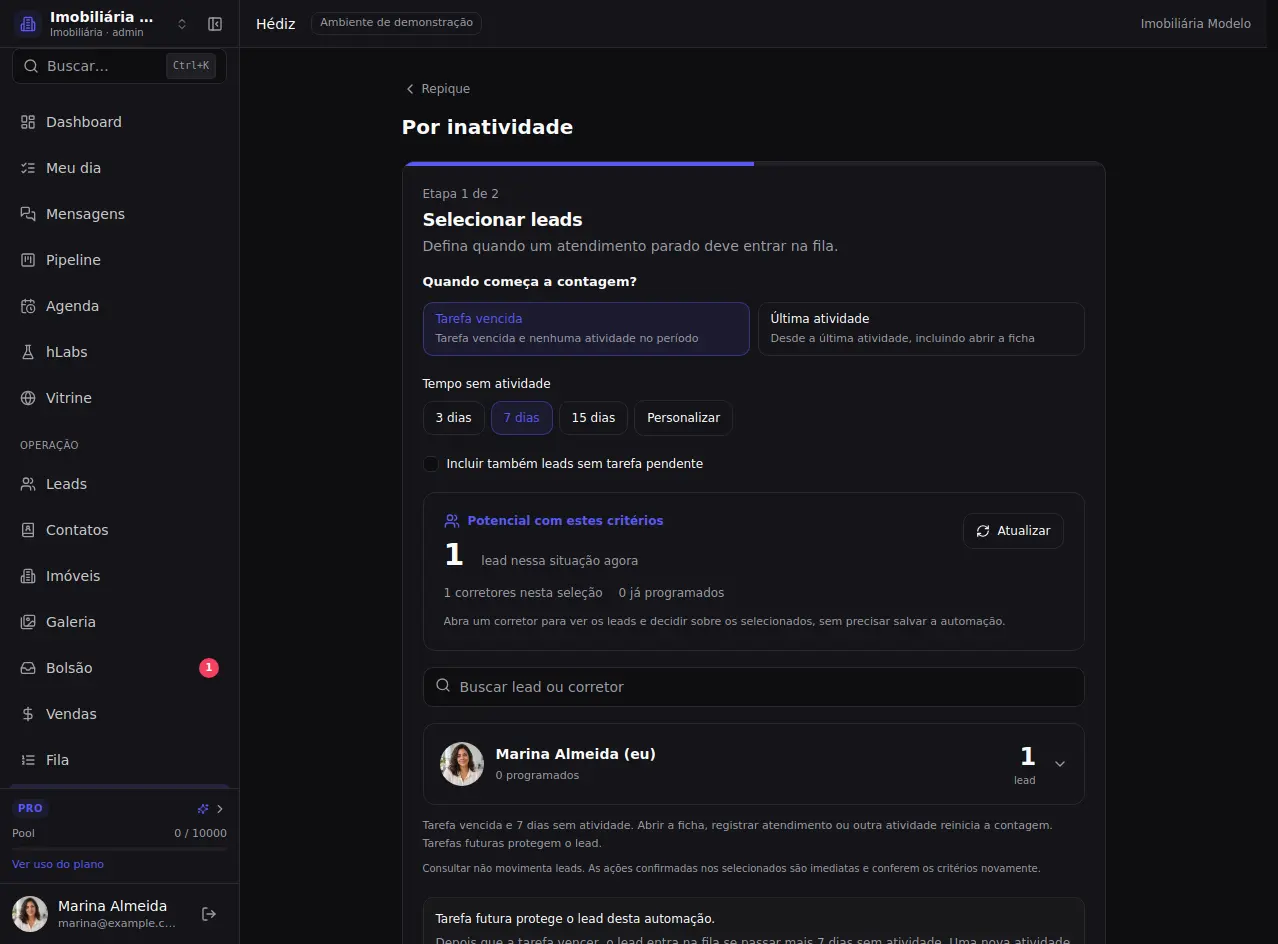1278x944 pixels.
Task: Open the organization switcher chevrons
Action: coord(182,24)
